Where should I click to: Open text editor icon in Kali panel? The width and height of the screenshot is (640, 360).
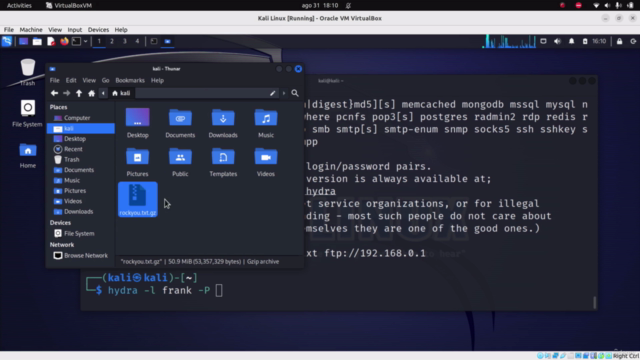51,41
